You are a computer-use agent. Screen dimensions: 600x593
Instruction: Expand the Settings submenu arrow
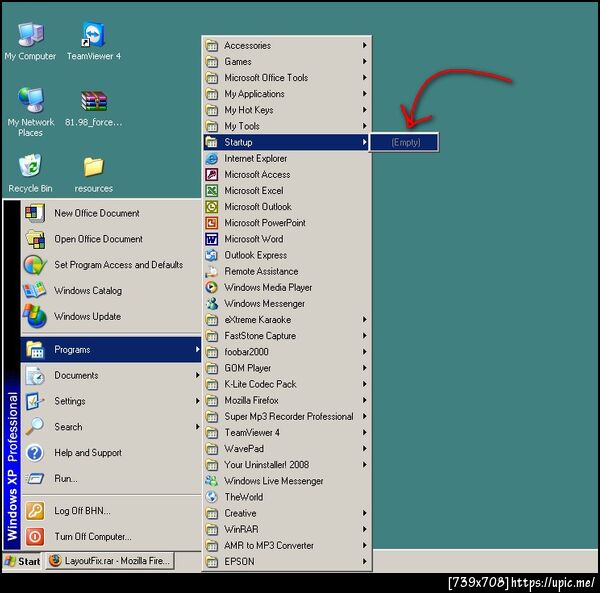pos(197,401)
